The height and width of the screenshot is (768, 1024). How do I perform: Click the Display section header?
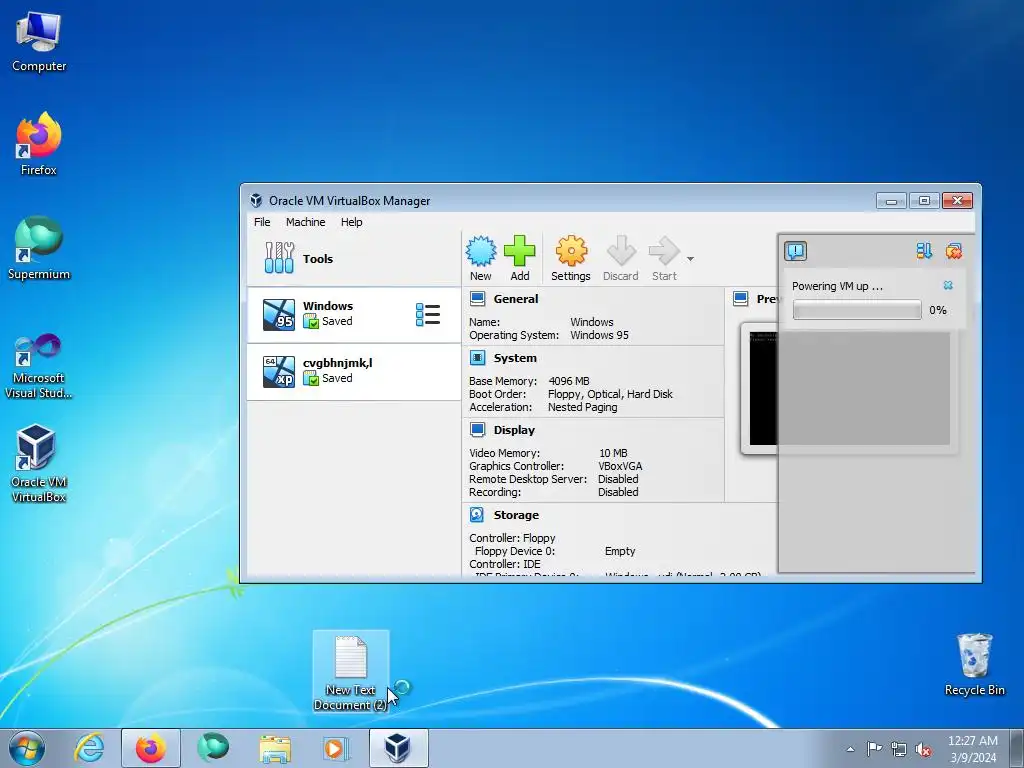pyautogui.click(x=514, y=430)
